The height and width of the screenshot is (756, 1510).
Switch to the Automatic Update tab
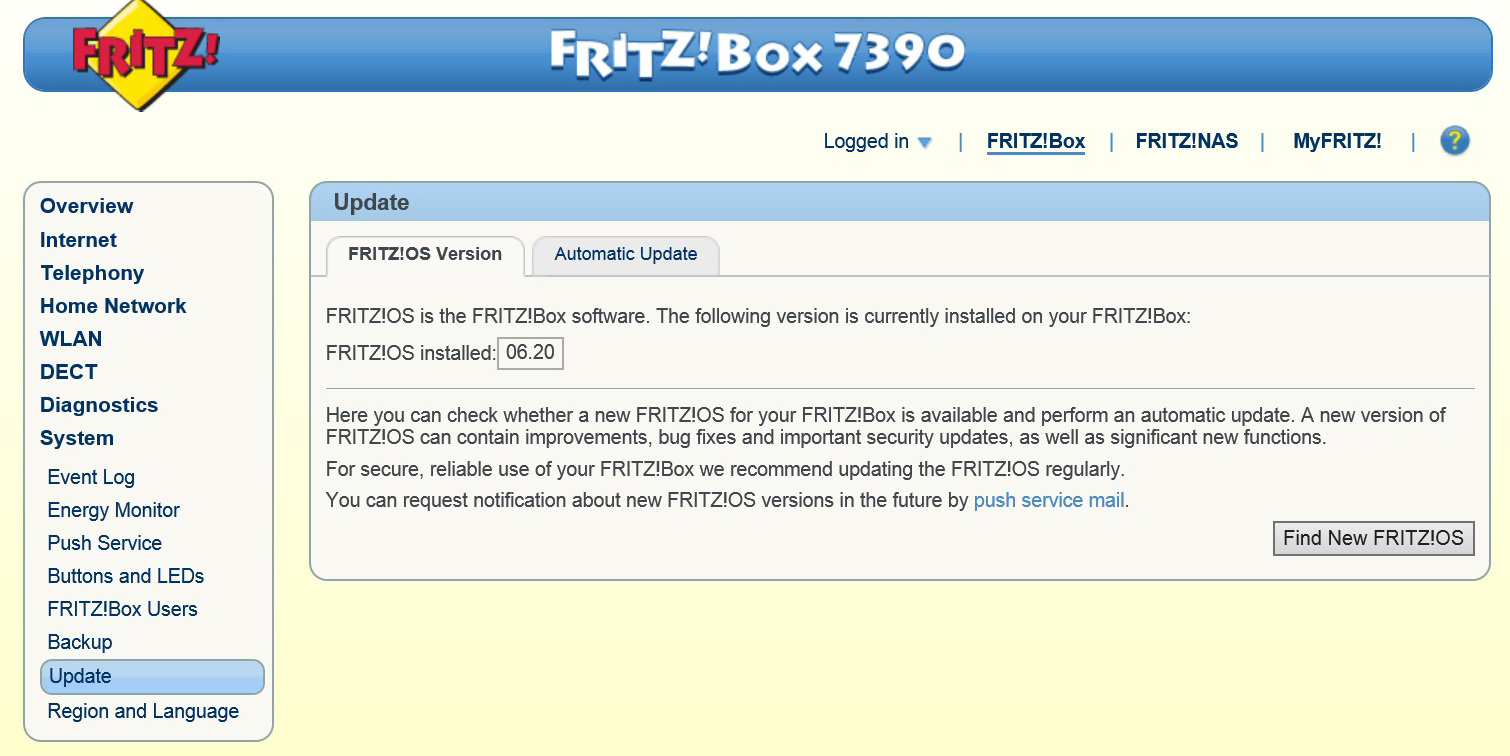tap(625, 254)
